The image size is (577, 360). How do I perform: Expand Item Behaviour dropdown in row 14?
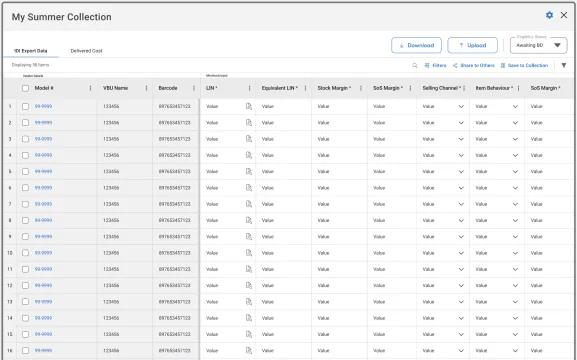click(515, 318)
